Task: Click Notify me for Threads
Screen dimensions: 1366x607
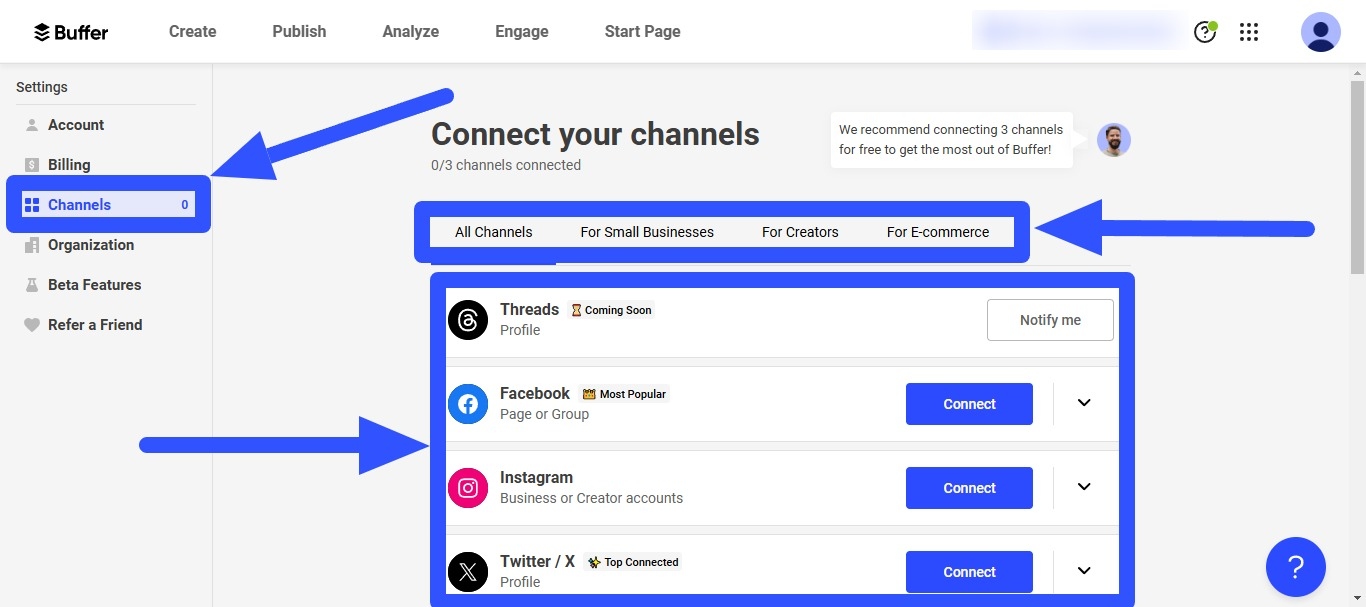Action: (1050, 319)
